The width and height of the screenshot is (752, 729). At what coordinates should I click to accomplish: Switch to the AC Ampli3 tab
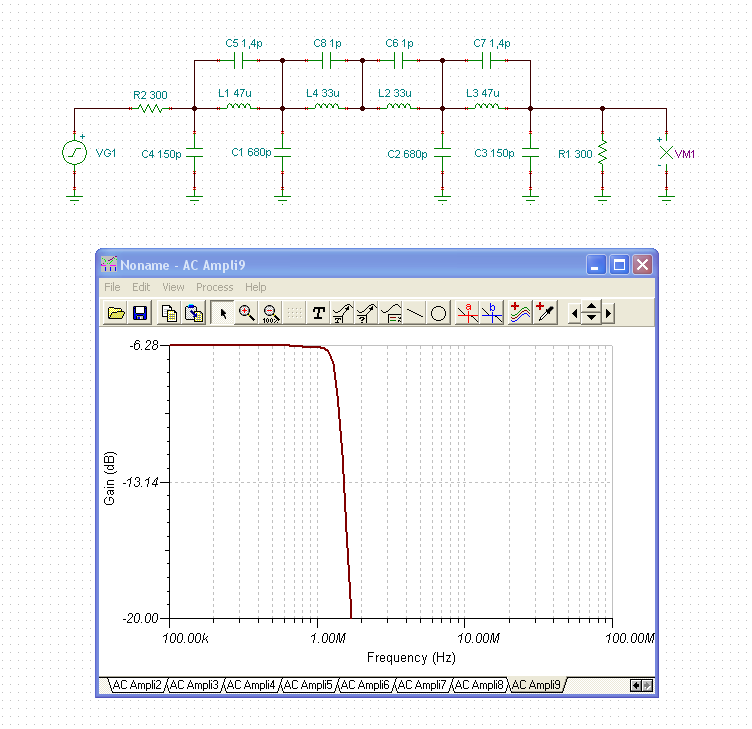tap(194, 685)
